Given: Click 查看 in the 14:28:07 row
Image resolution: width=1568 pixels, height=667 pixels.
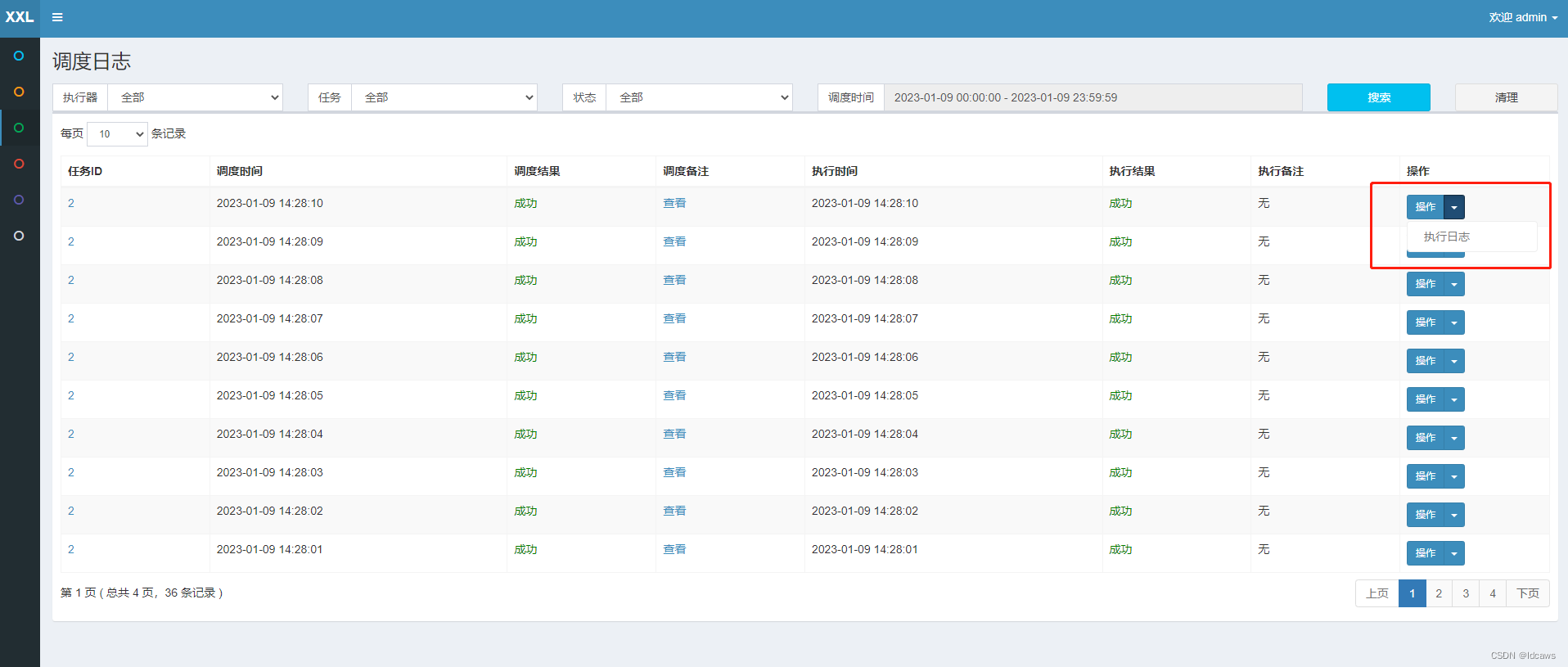Looking at the screenshot, I should coord(674,318).
